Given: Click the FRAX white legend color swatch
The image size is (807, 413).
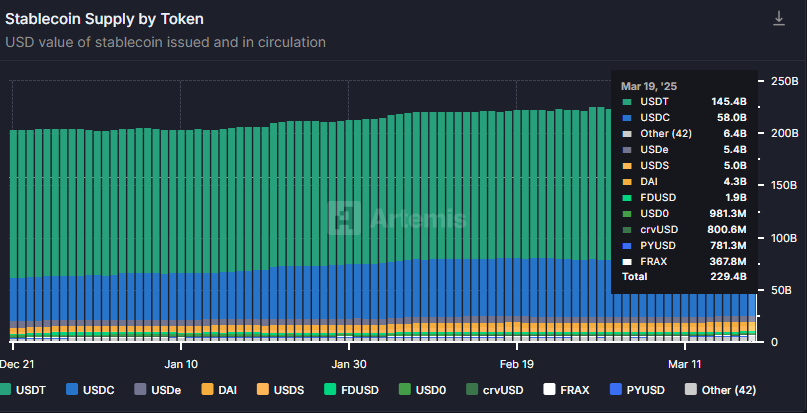Looking at the screenshot, I should [x=550, y=390].
